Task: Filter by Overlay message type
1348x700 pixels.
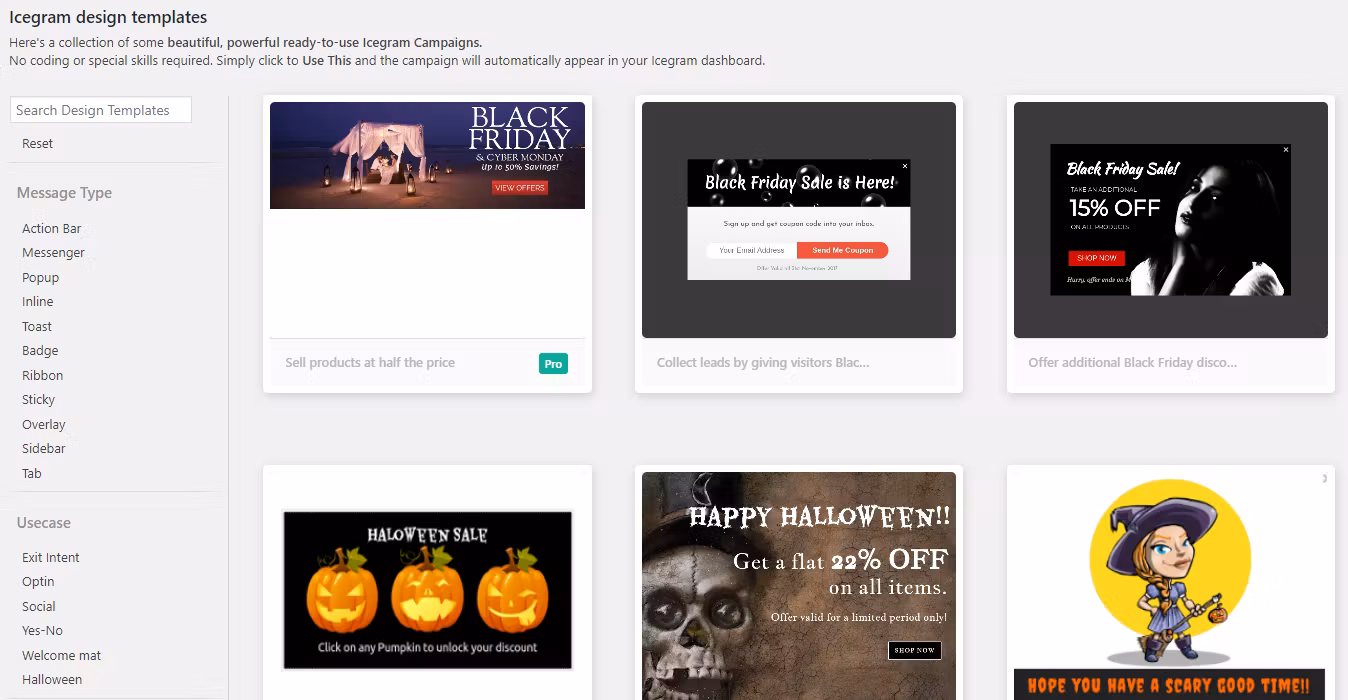Action: click(x=43, y=424)
